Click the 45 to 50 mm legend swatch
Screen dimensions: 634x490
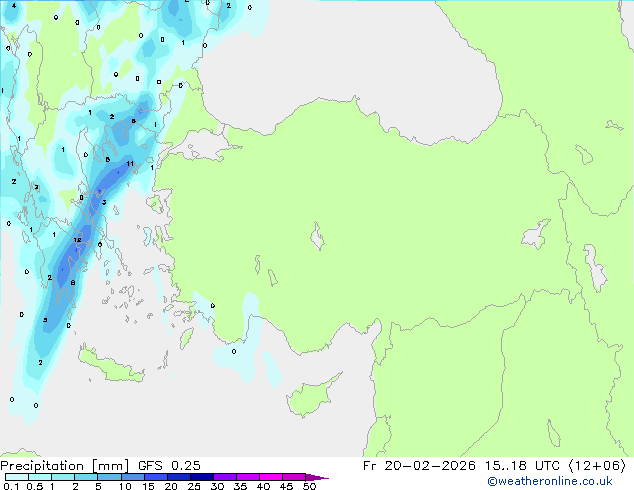tap(294, 477)
